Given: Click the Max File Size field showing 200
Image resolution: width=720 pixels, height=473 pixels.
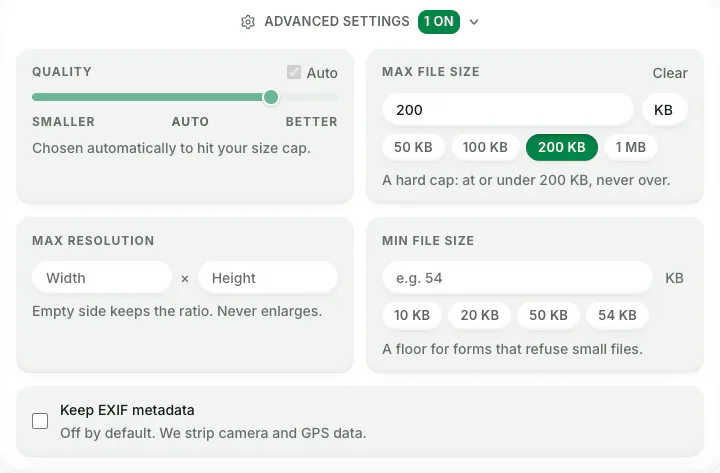Looking at the screenshot, I should pos(507,110).
